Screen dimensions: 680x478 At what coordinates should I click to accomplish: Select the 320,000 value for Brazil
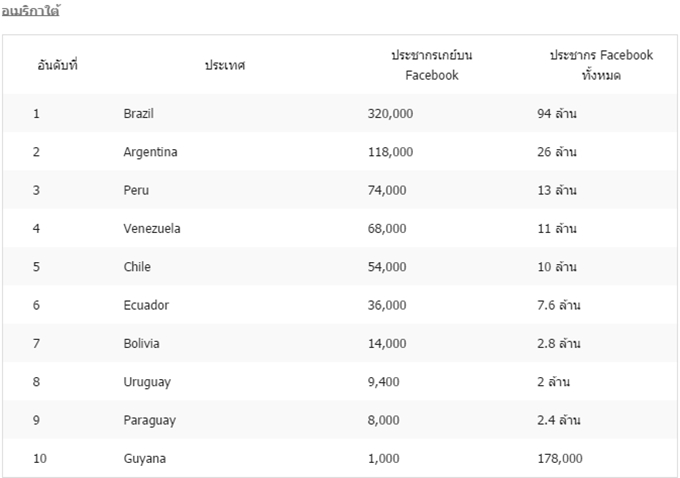pyautogui.click(x=390, y=114)
